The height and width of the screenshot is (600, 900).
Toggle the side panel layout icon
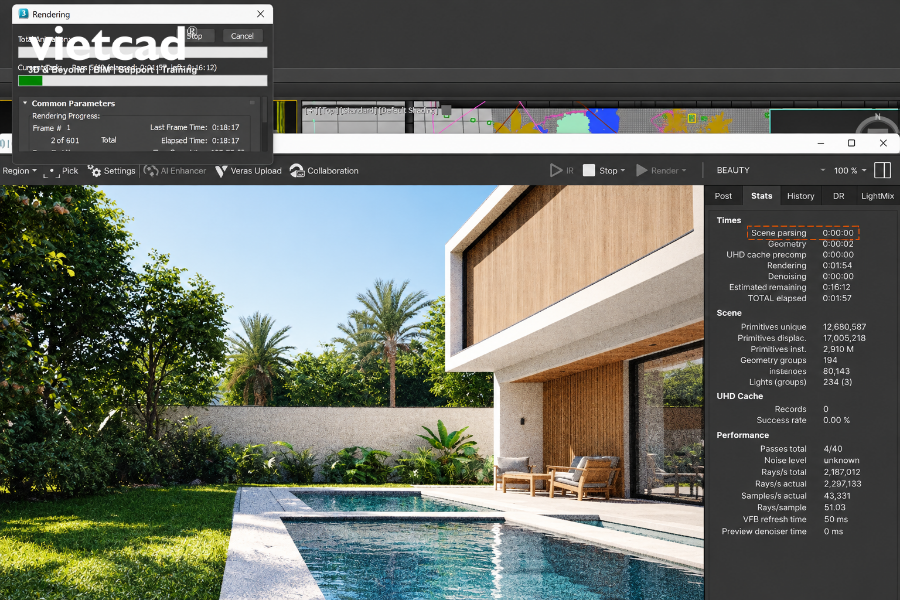coord(882,171)
